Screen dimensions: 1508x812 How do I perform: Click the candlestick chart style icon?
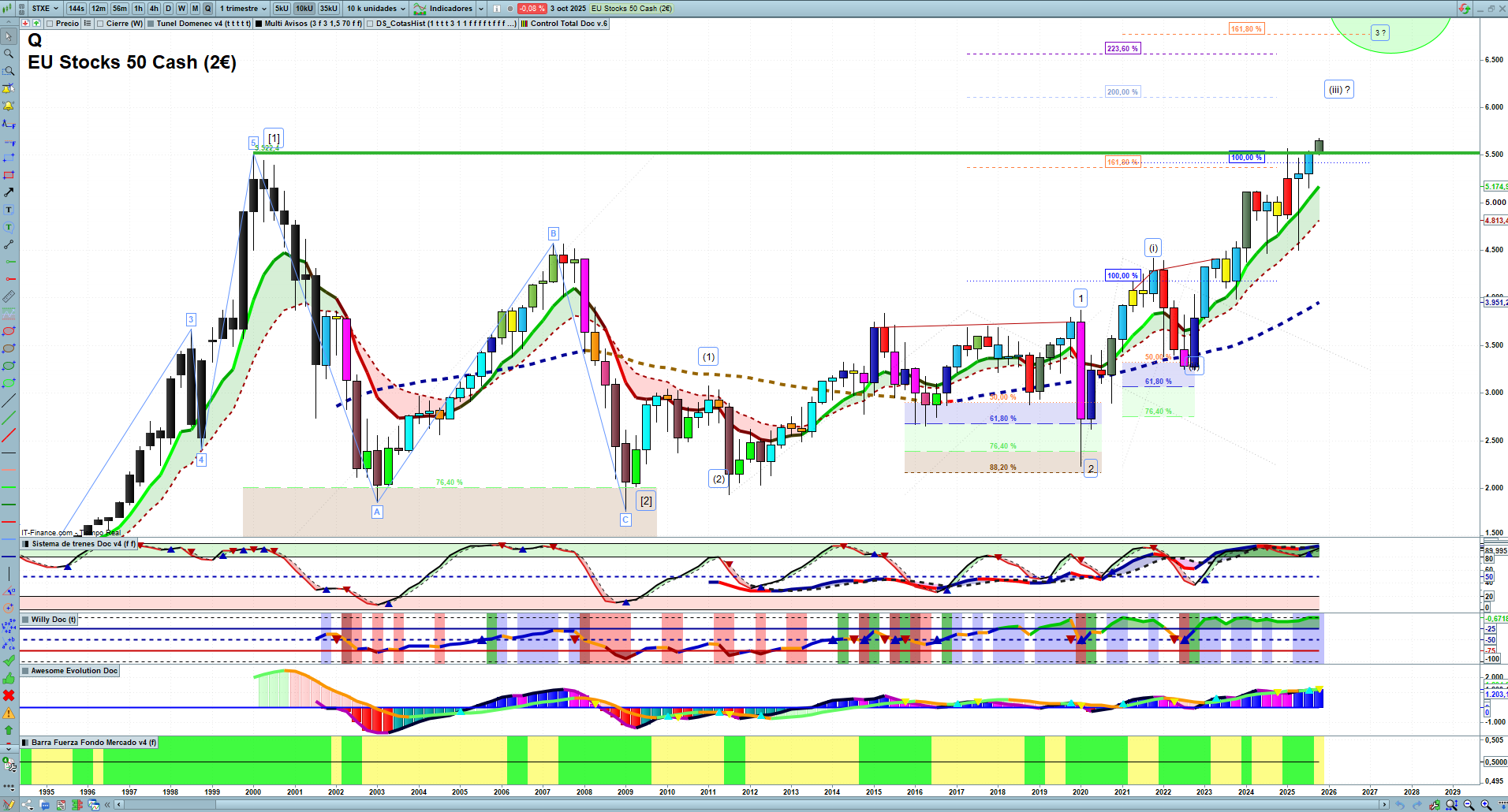pyautogui.click(x=9, y=9)
